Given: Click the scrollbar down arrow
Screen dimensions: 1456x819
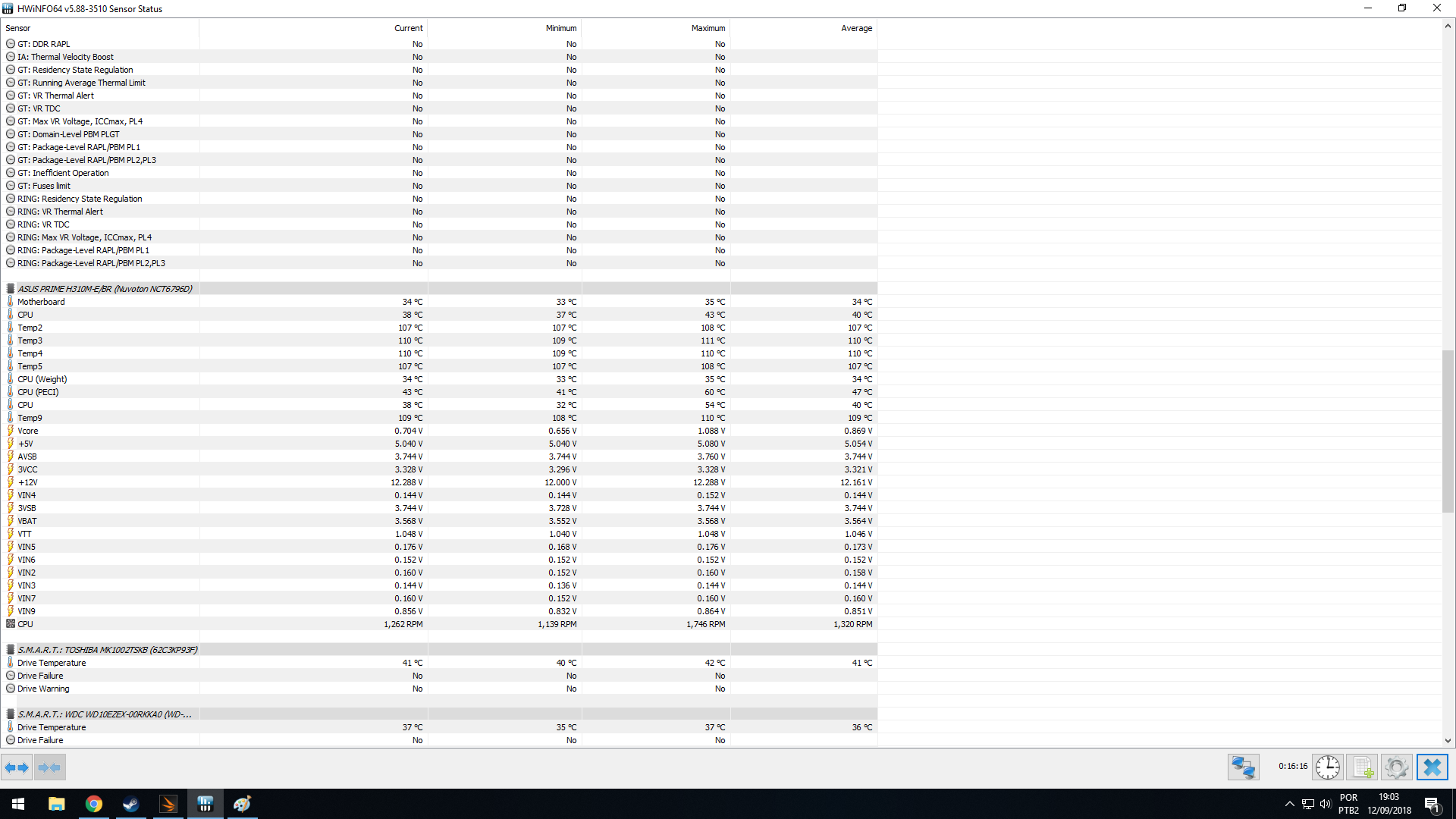Looking at the screenshot, I should click(1448, 741).
